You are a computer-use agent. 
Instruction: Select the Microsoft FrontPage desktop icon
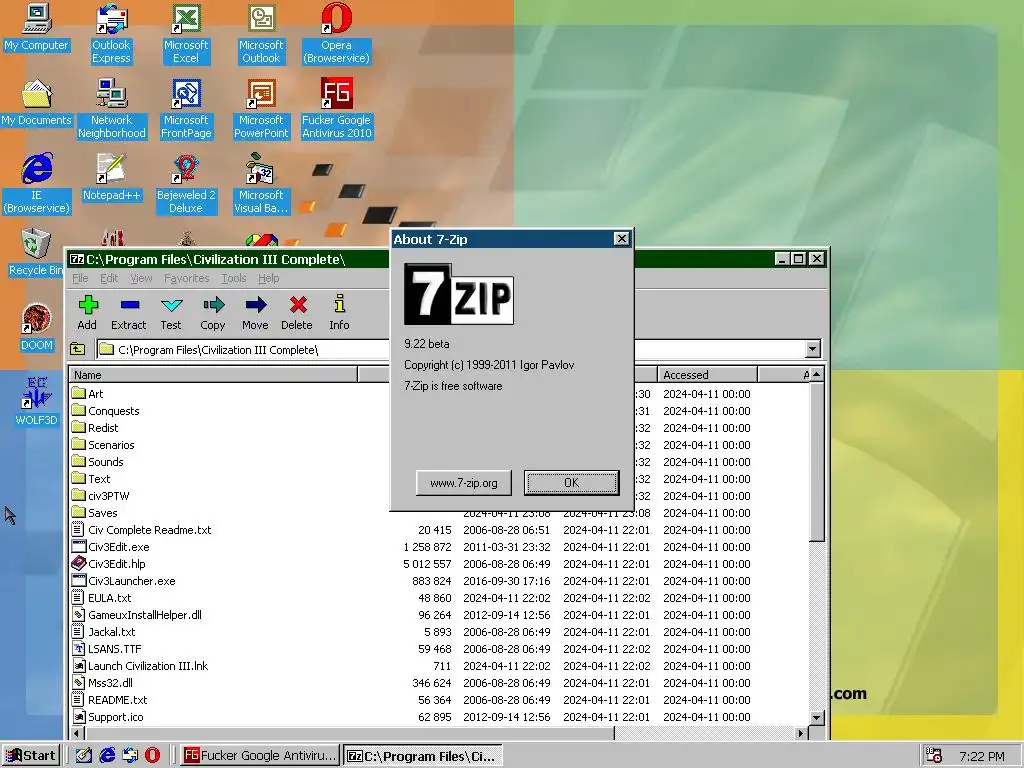point(186,109)
